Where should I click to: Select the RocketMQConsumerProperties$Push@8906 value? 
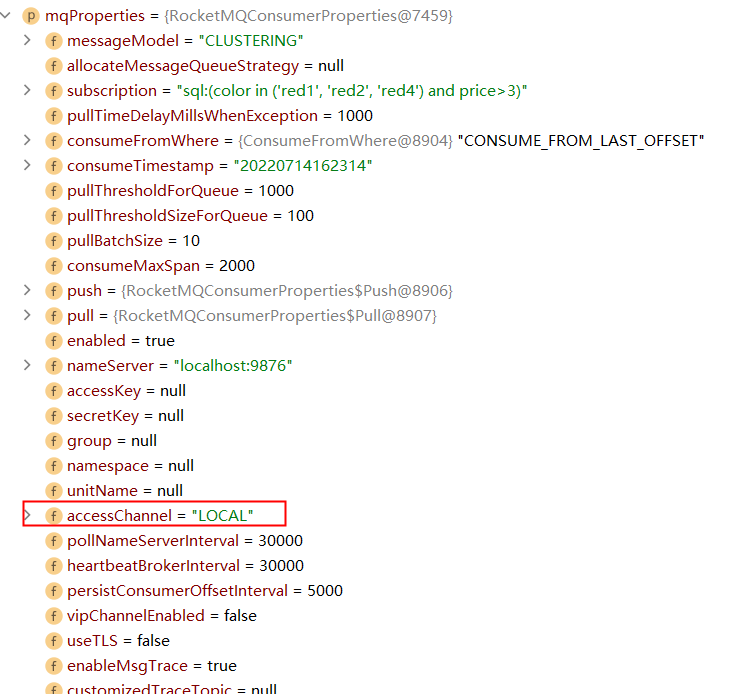(287, 291)
